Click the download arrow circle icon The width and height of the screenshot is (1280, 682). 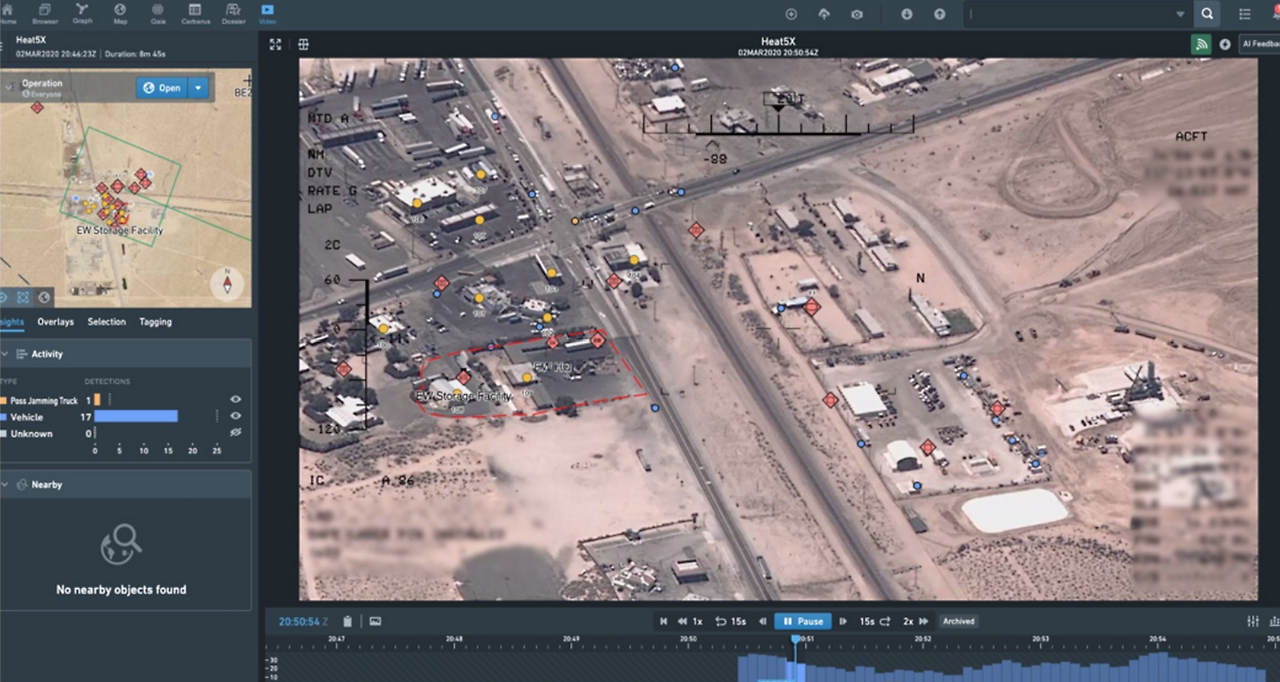(907, 14)
